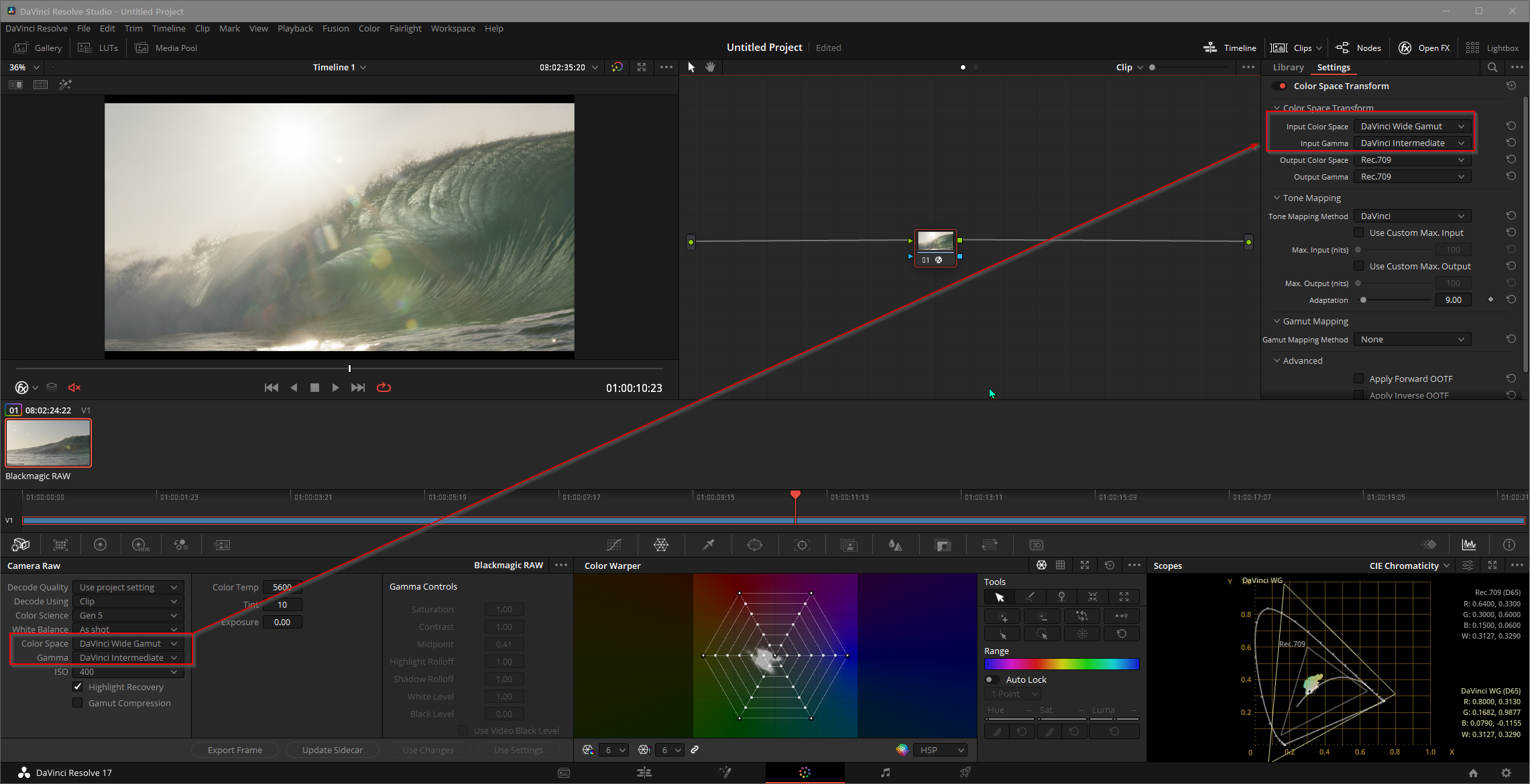Select the arrow pointer tool in node editor
Screen dimensions: 1530x784
tap(691, 67)
